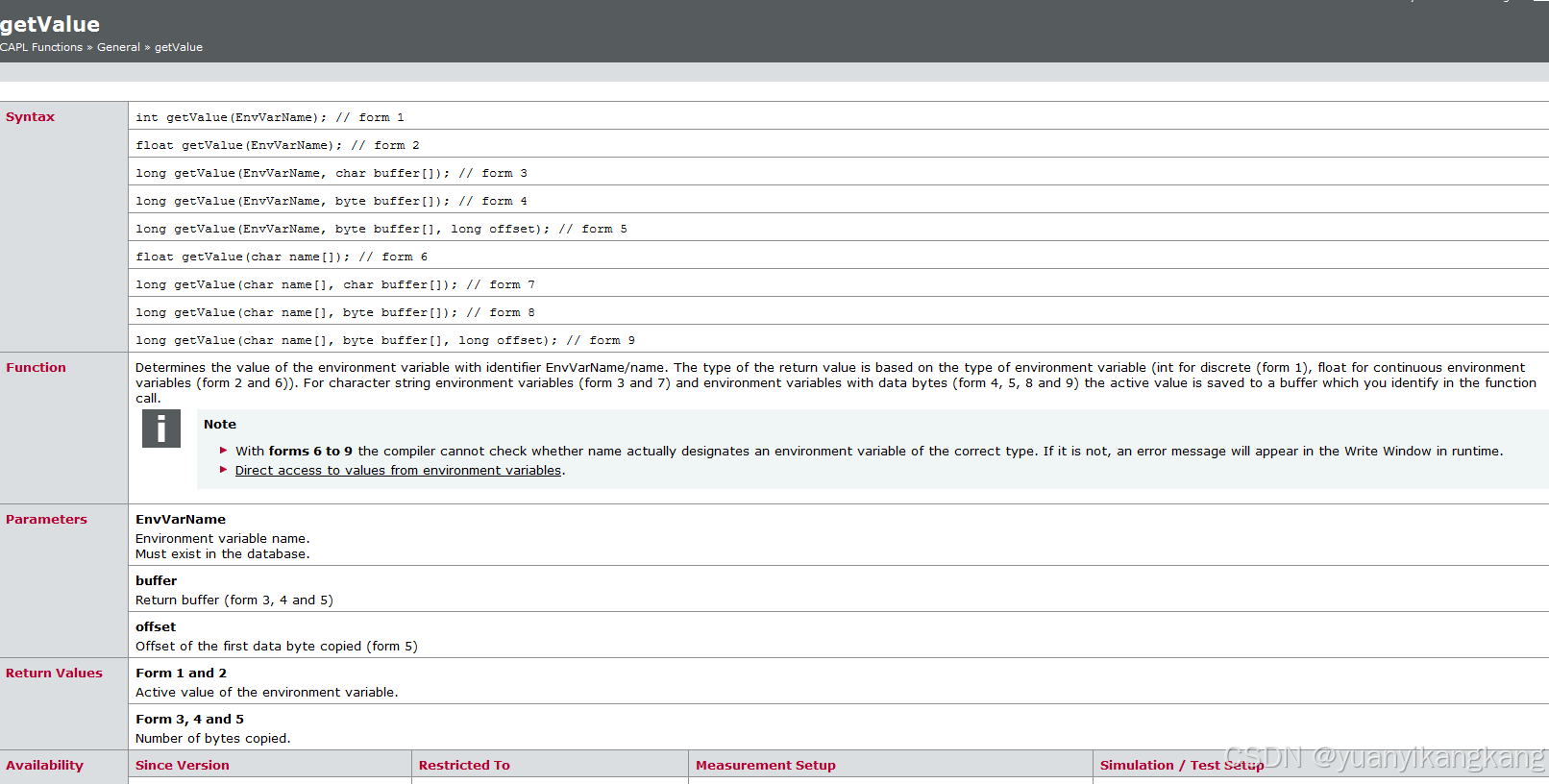Click the 'Measurement Setup' column header

click(x=766, y=766)
